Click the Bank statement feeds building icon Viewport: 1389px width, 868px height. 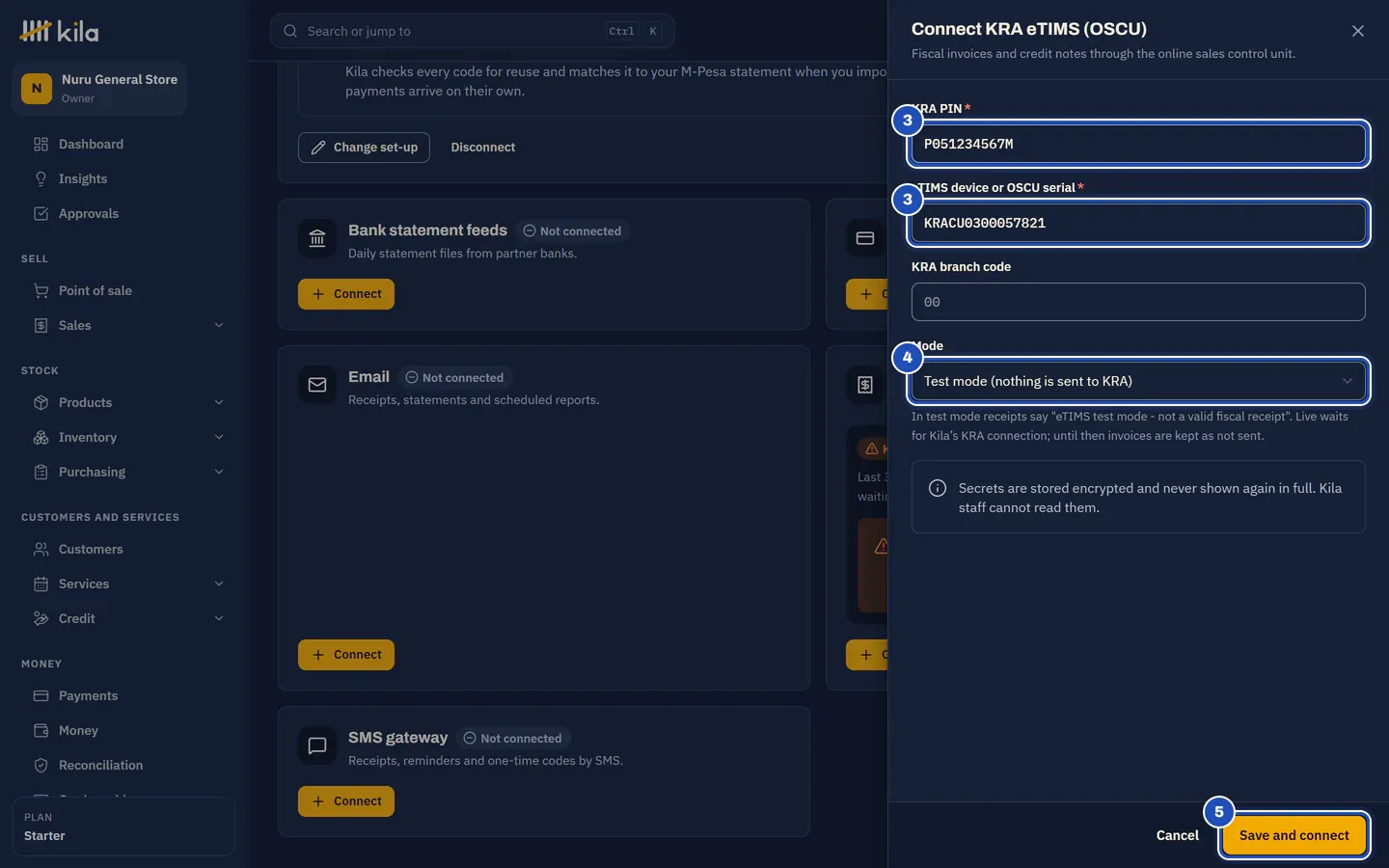pyautogui.click(x=317, y=238)
